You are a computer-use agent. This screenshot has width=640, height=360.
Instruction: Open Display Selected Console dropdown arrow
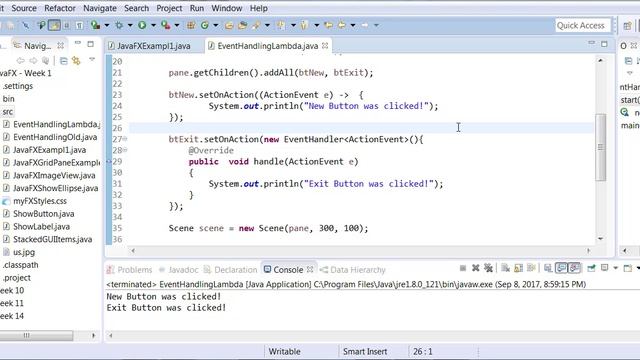coord(616,268)
